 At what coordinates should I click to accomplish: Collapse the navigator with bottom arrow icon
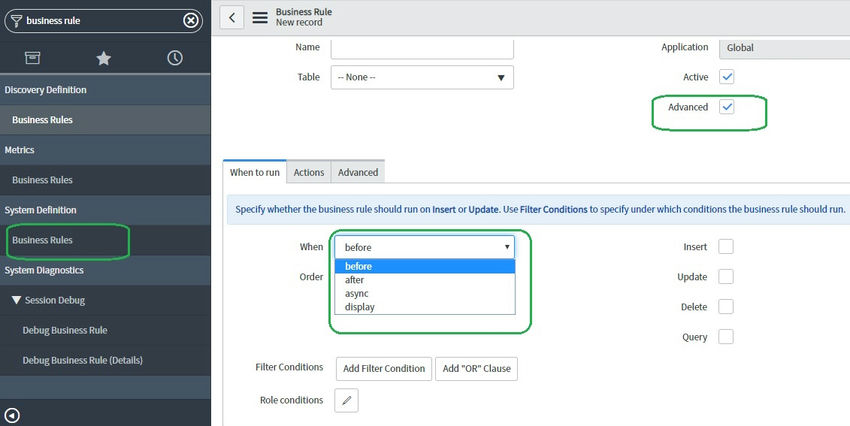point(12,415)
